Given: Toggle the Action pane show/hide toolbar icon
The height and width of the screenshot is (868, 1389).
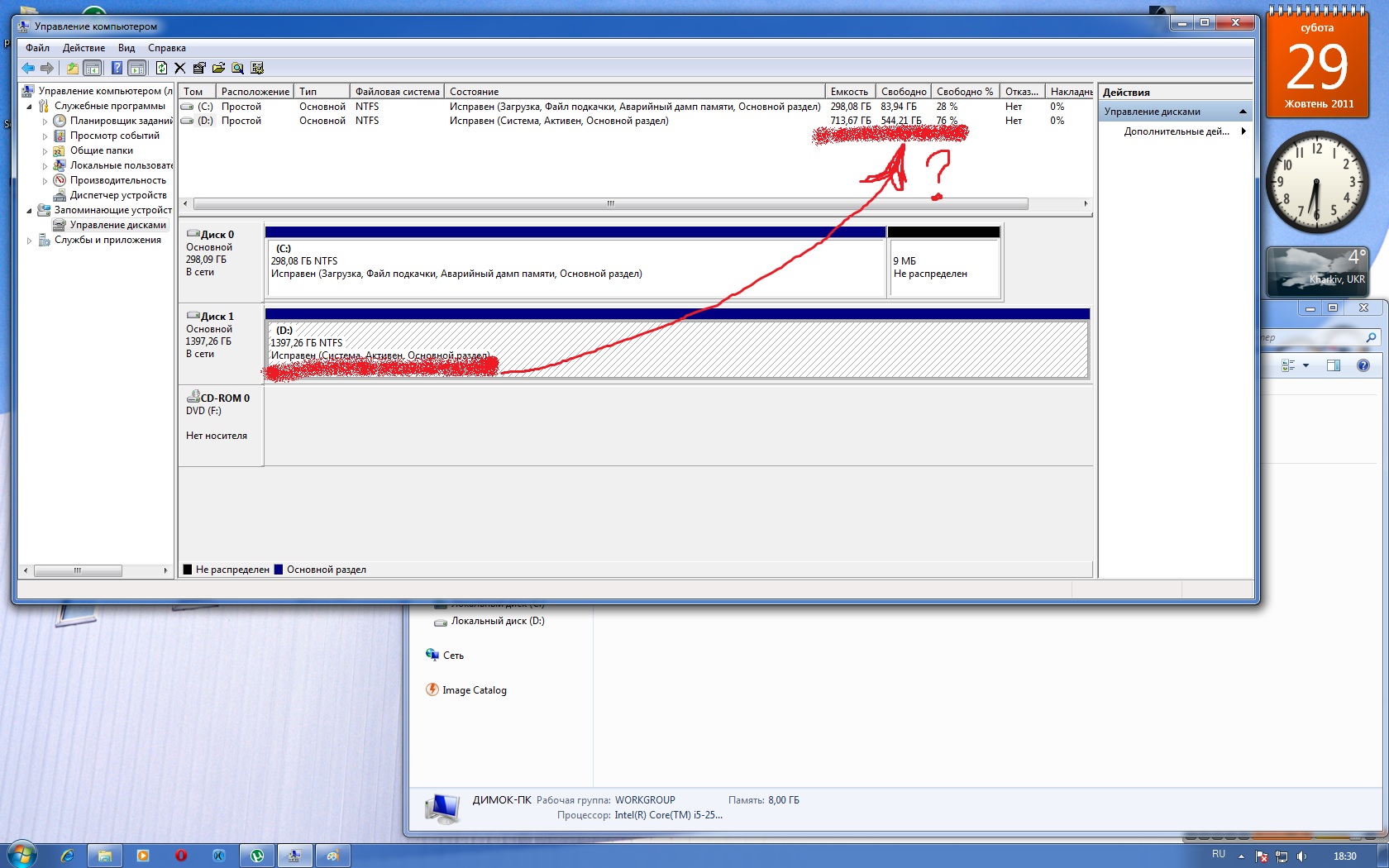Looking at the screenshot, I should 137,68.
